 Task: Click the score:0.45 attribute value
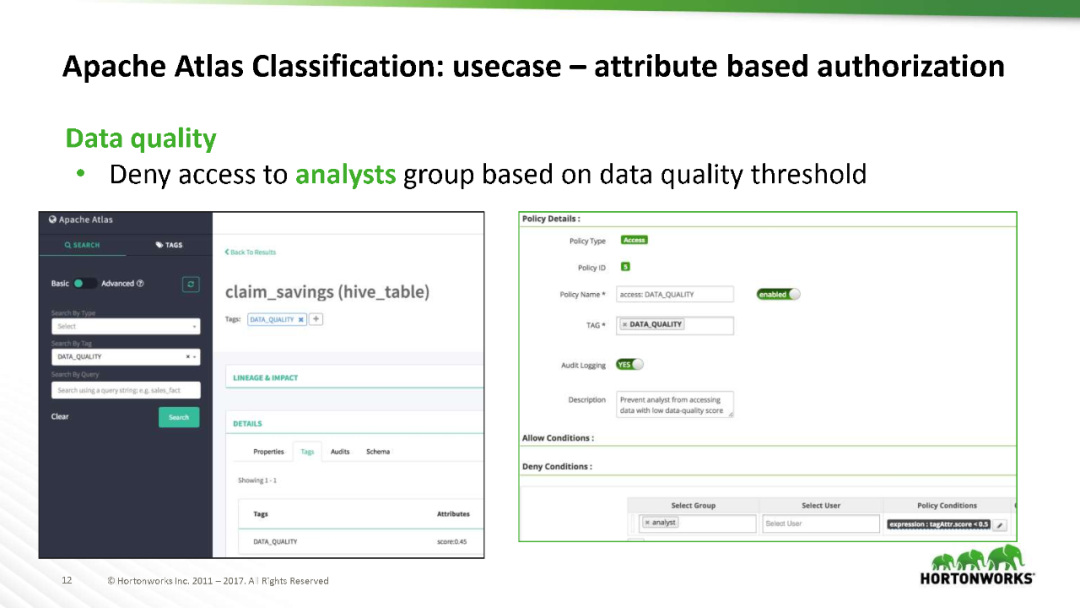452,542
